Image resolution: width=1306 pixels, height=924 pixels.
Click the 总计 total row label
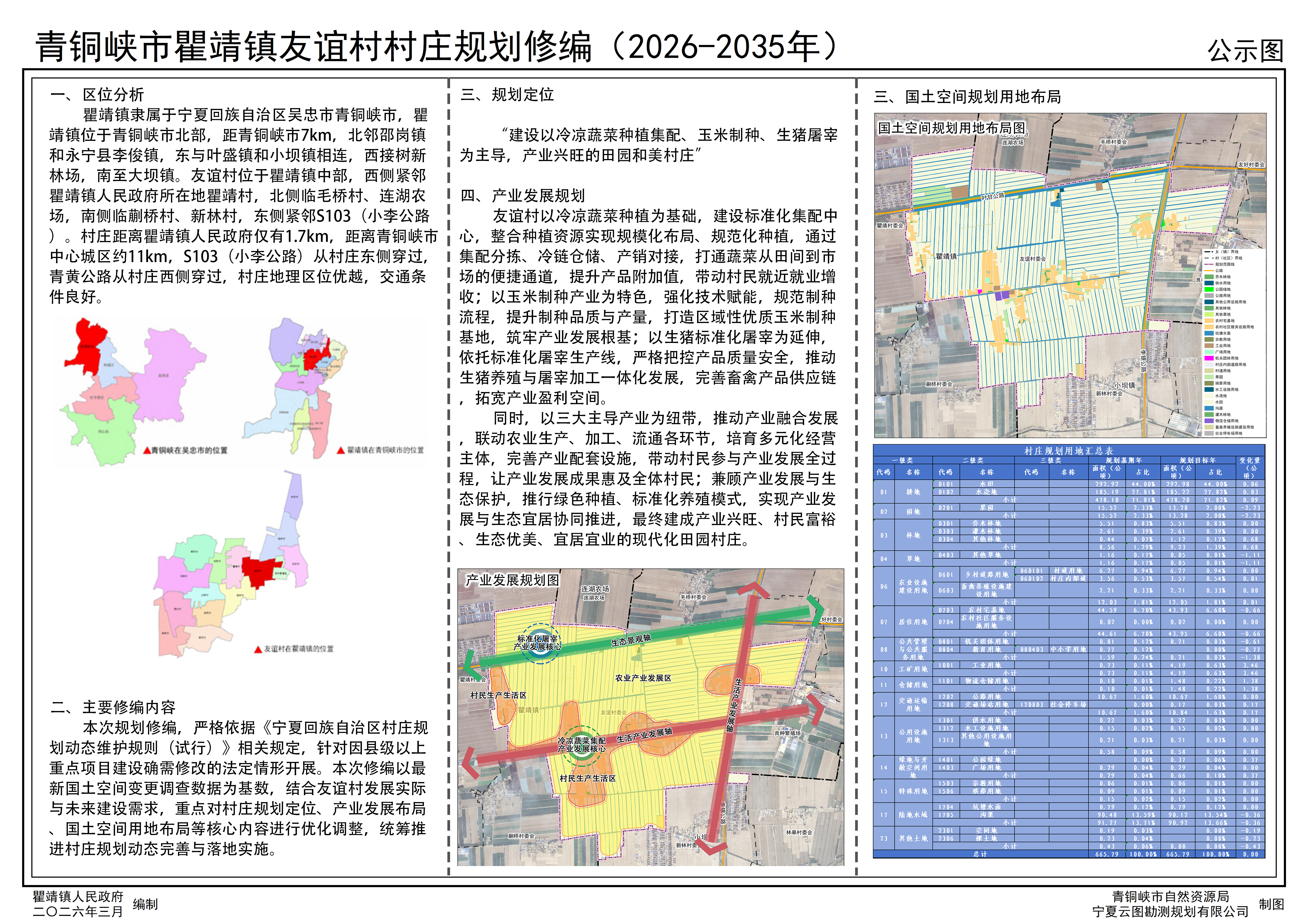pyautogui.click(x=980, y=854)
